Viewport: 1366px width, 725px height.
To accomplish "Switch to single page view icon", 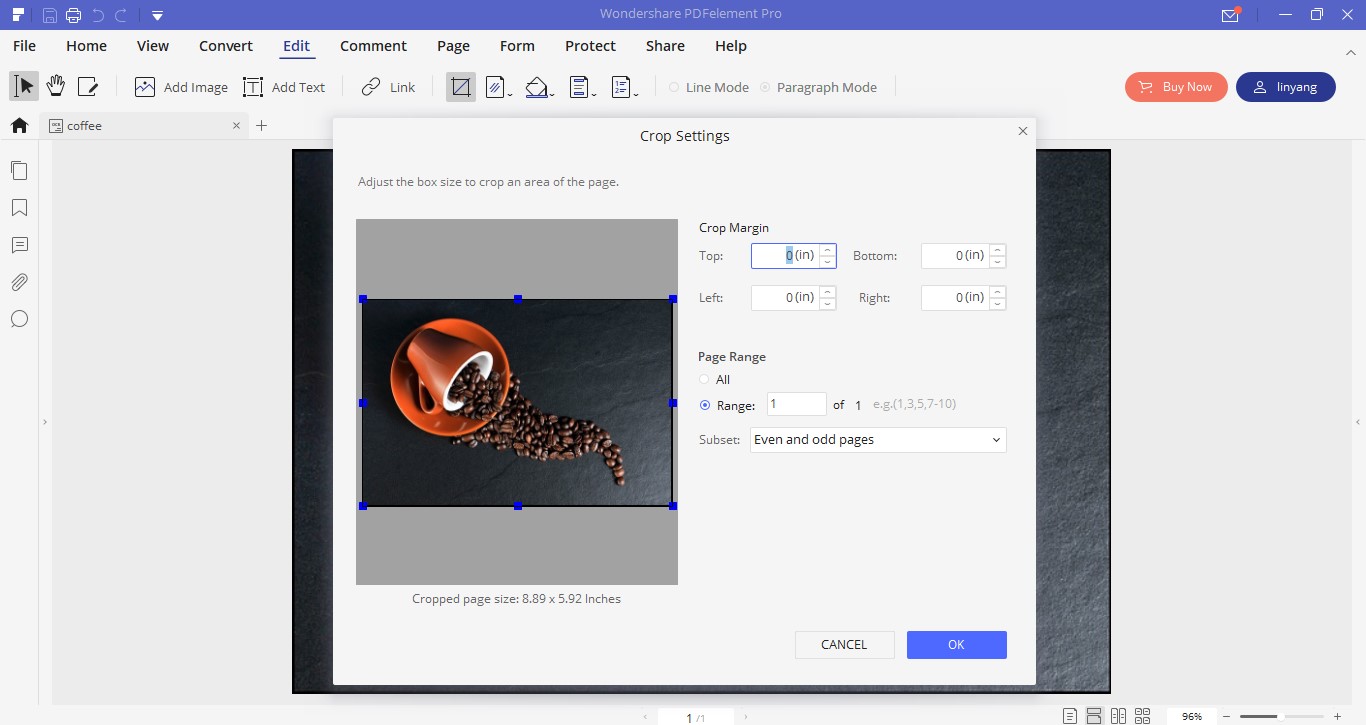I will (1070, 716).
